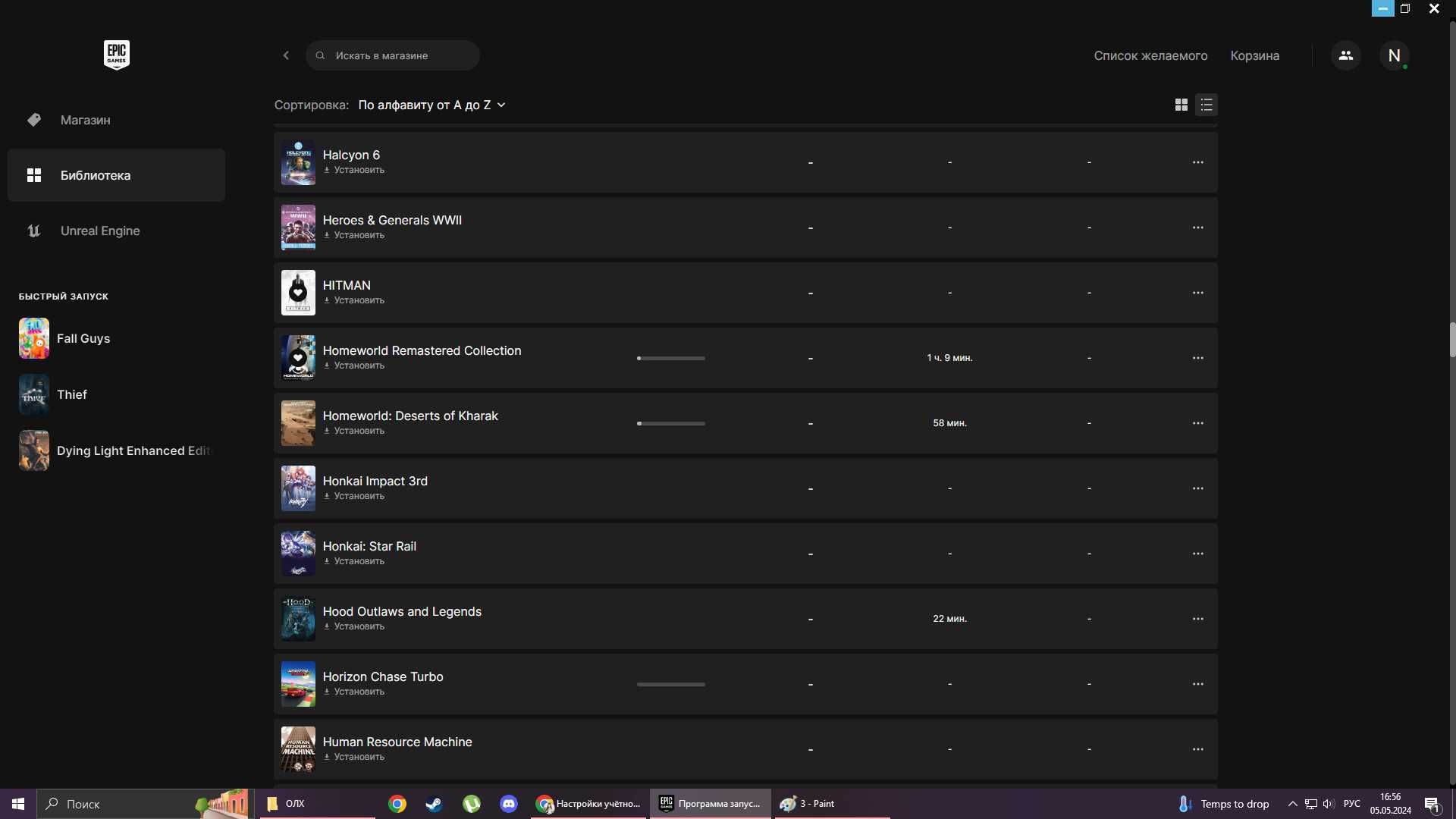Install Homeworld Remastered Collection

pyautogui.click(x=354, y=366)
